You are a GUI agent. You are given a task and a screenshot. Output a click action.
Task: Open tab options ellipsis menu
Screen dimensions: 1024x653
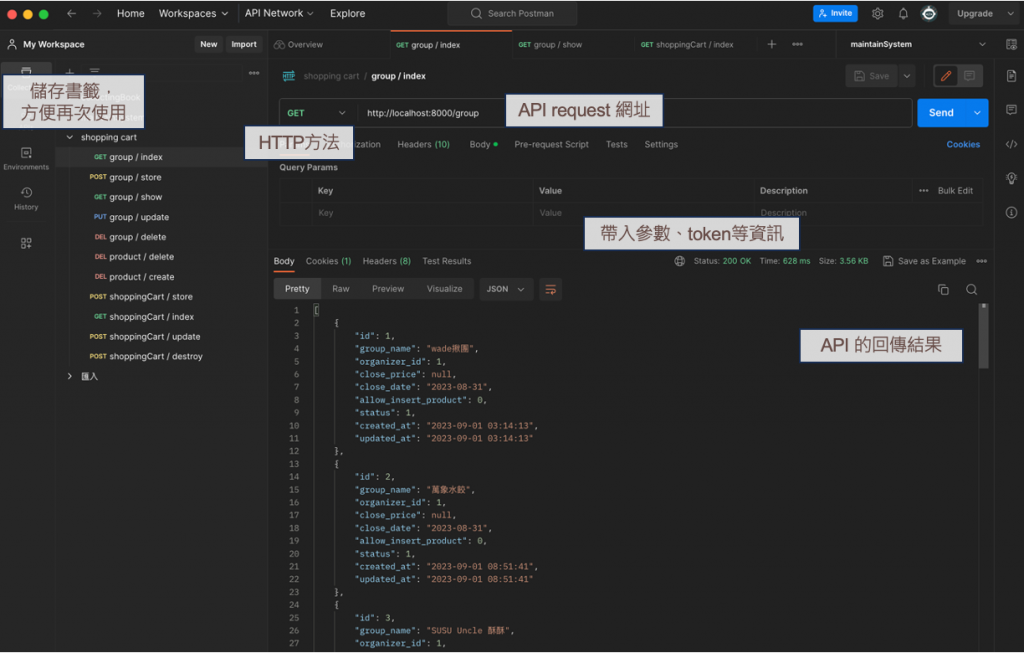pyautogui.click(x=797, y=44)
